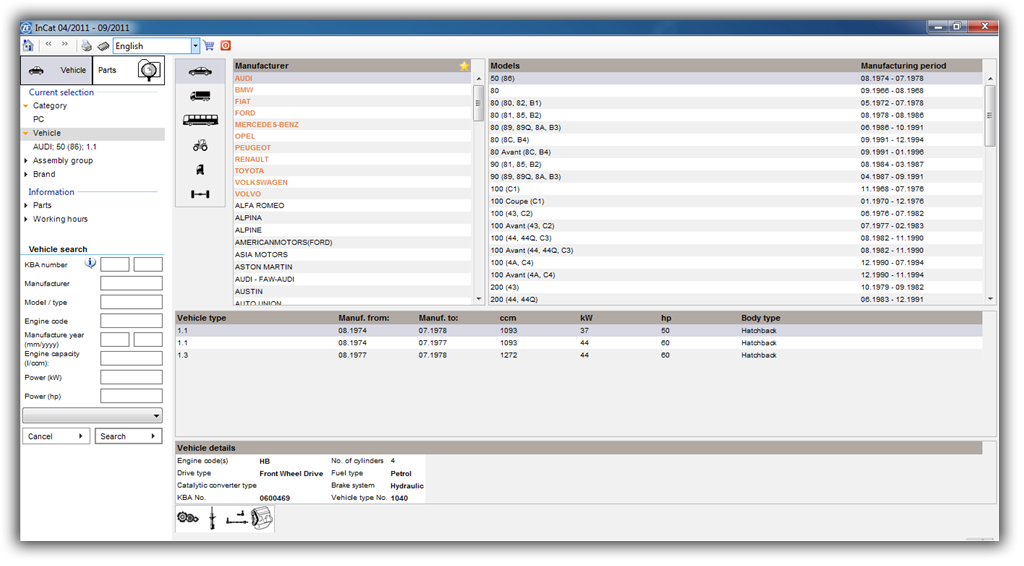Click the Power (hp) input field

[x=131, y=396]
